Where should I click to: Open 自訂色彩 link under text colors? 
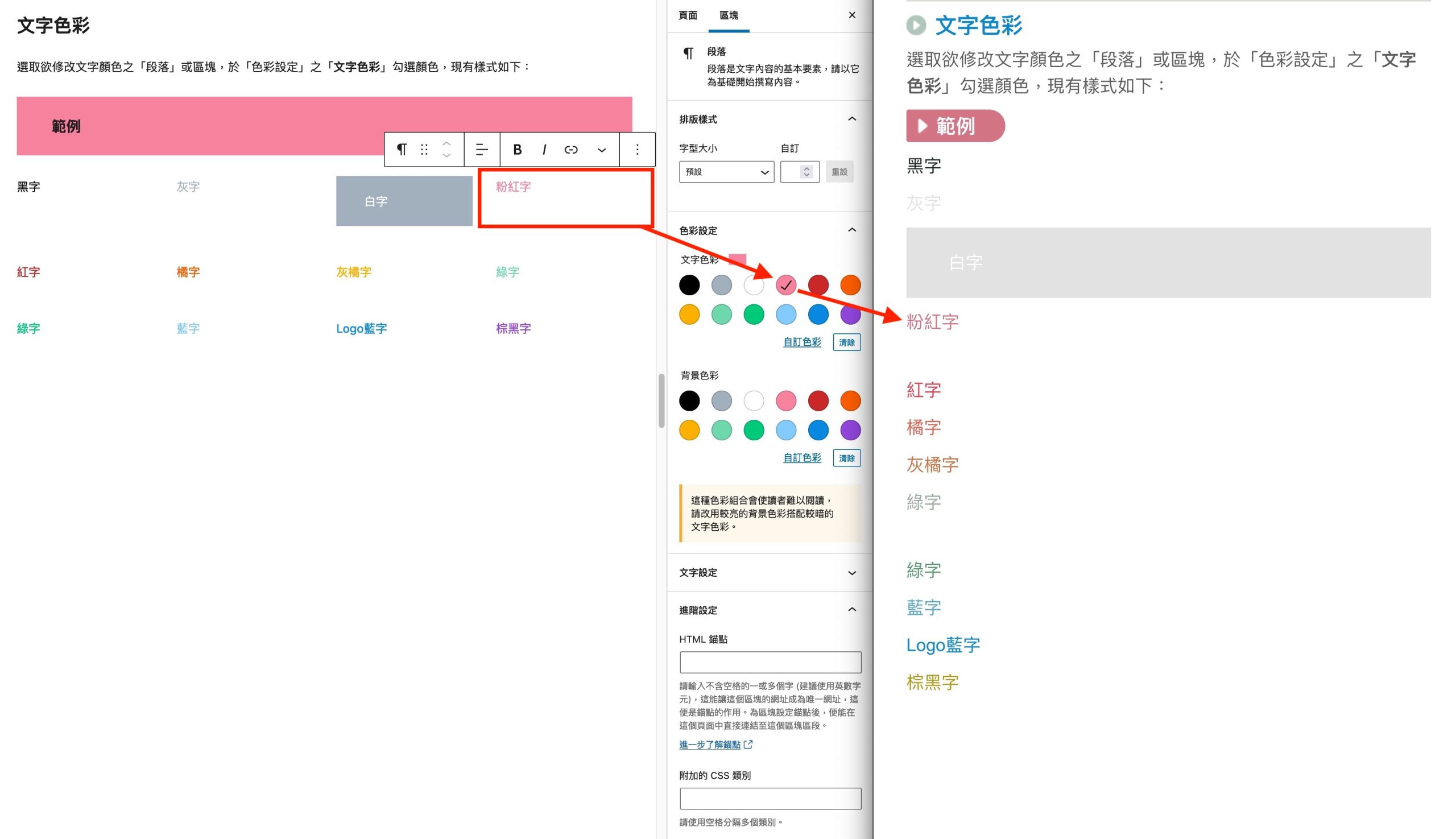point(802,342)
